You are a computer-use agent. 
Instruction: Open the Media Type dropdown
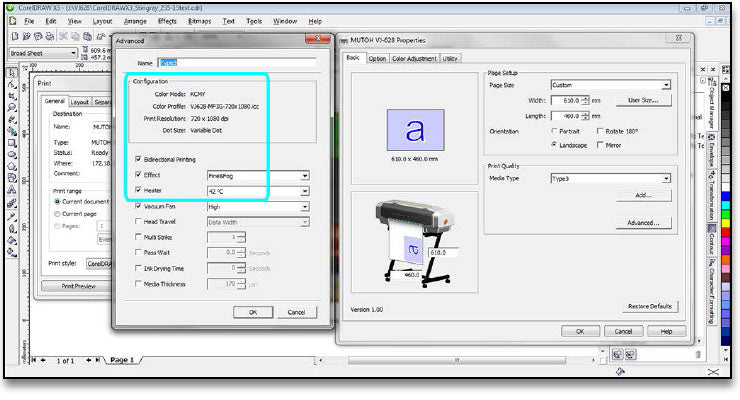(665, 178)
